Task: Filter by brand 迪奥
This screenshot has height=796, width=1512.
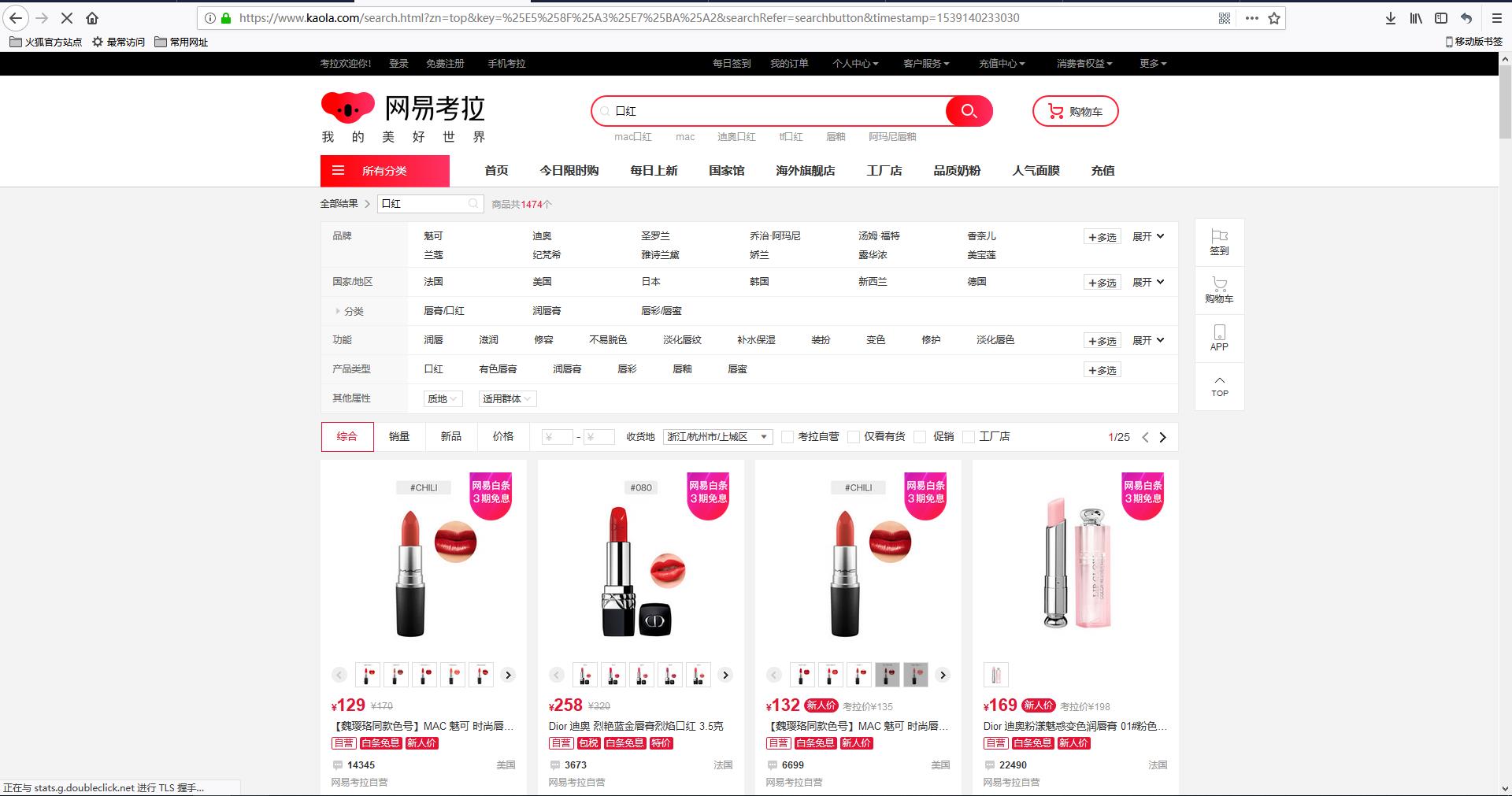Action: pos(542,236)
